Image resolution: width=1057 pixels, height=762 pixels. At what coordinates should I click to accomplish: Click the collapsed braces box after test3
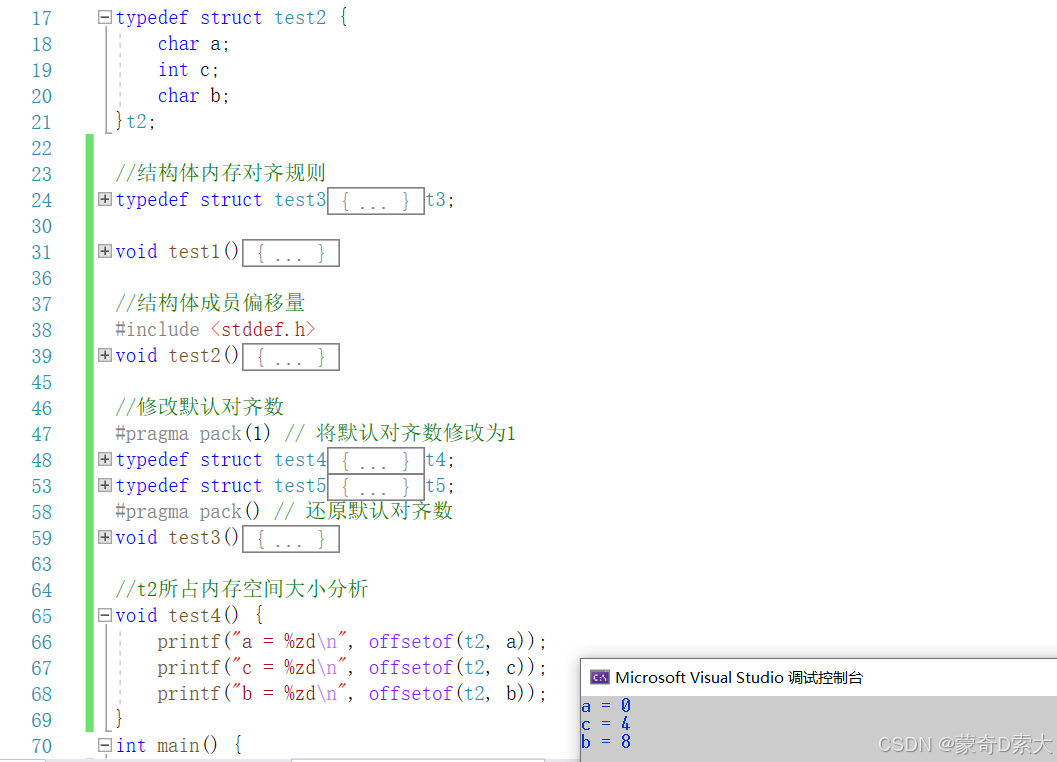pyautogui.click(x=375, y=201)
